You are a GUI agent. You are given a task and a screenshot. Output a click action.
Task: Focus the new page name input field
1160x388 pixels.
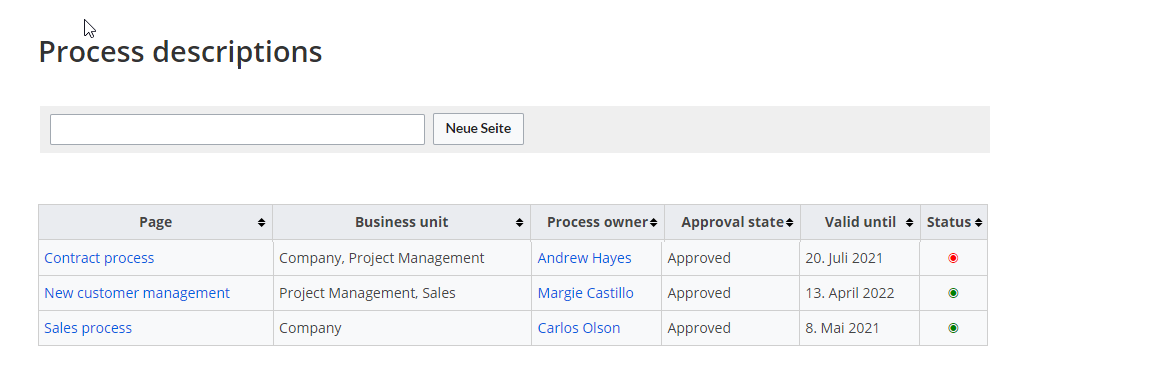point(237,130)
